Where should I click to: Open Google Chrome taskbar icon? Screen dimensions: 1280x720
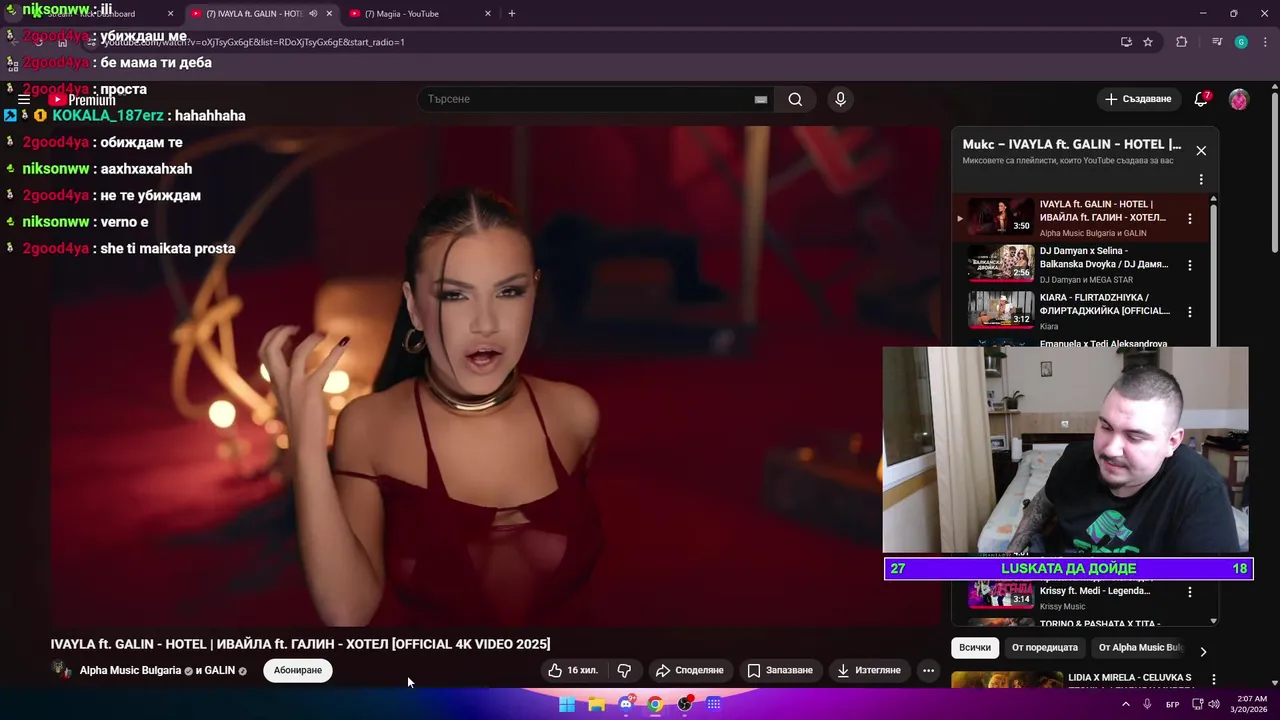(655, 704)
